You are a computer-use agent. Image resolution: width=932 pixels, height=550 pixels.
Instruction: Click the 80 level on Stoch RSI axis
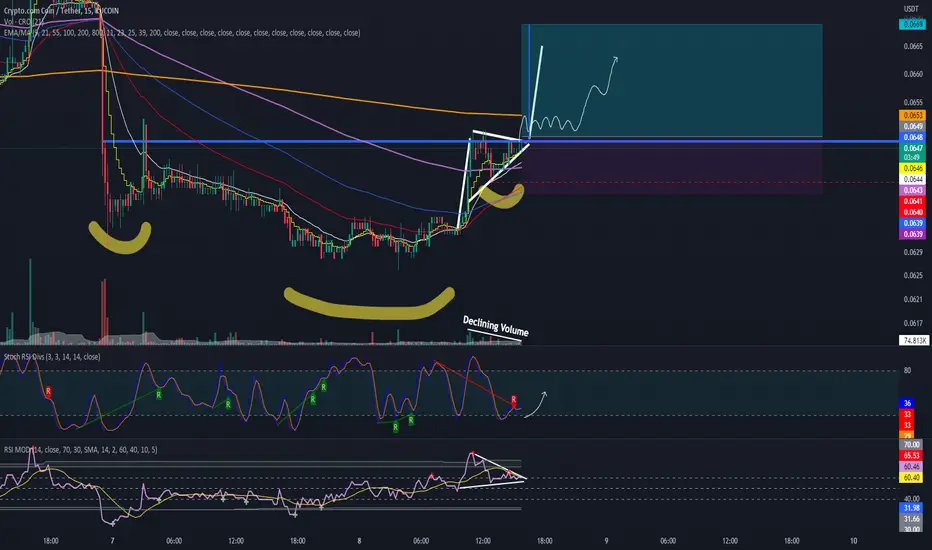[907, 370]
